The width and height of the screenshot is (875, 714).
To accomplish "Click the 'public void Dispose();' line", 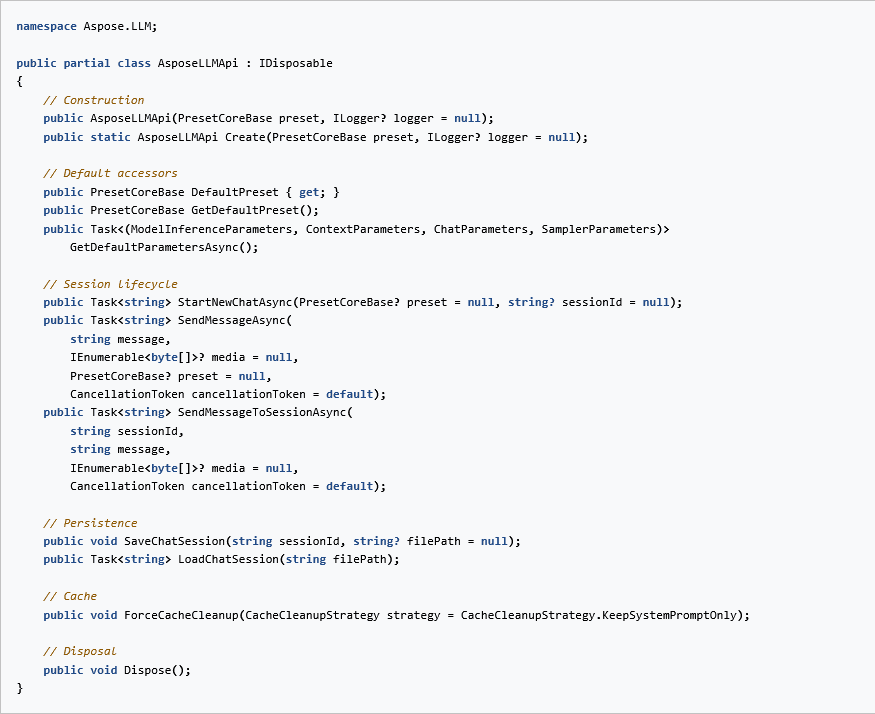I will point(117,670).
